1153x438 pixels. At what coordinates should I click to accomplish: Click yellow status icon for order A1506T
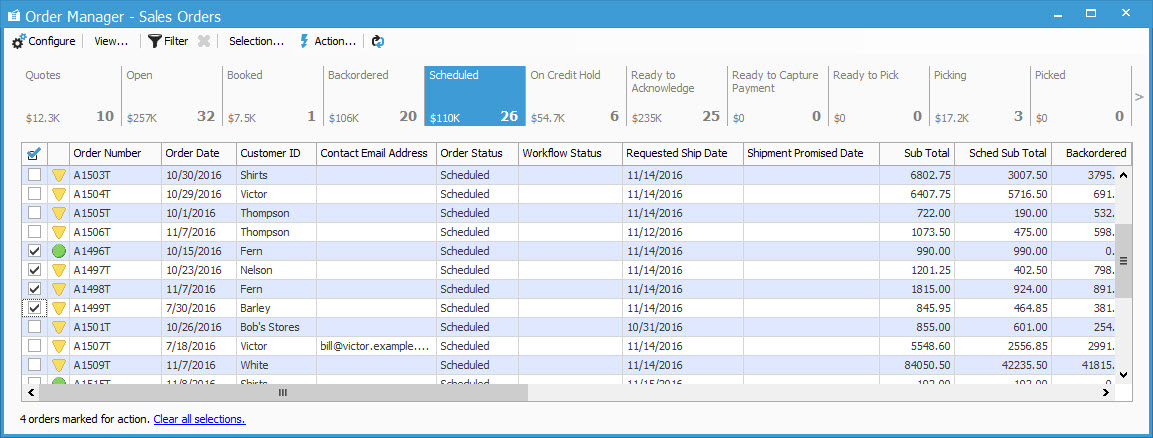point(59,232)
